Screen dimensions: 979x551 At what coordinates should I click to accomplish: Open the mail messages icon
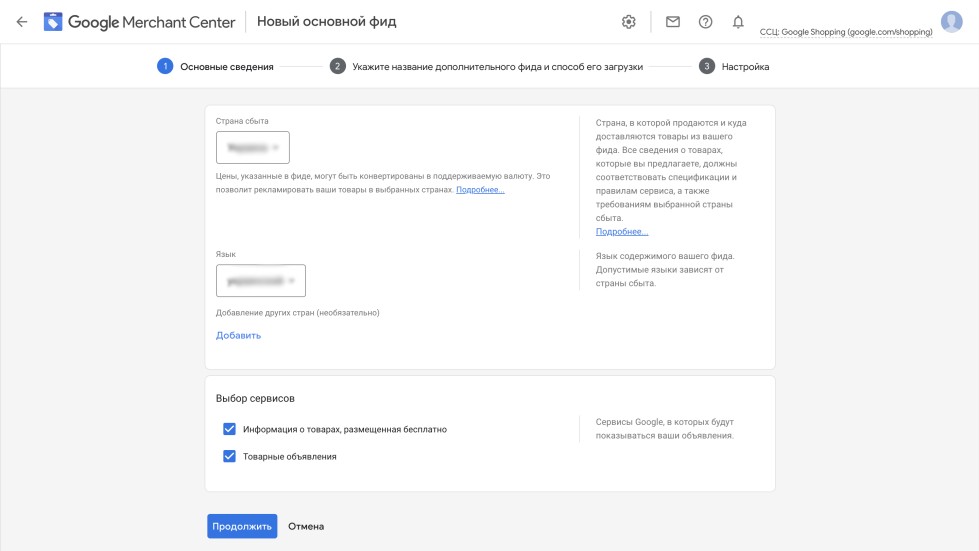pos(673,22)
